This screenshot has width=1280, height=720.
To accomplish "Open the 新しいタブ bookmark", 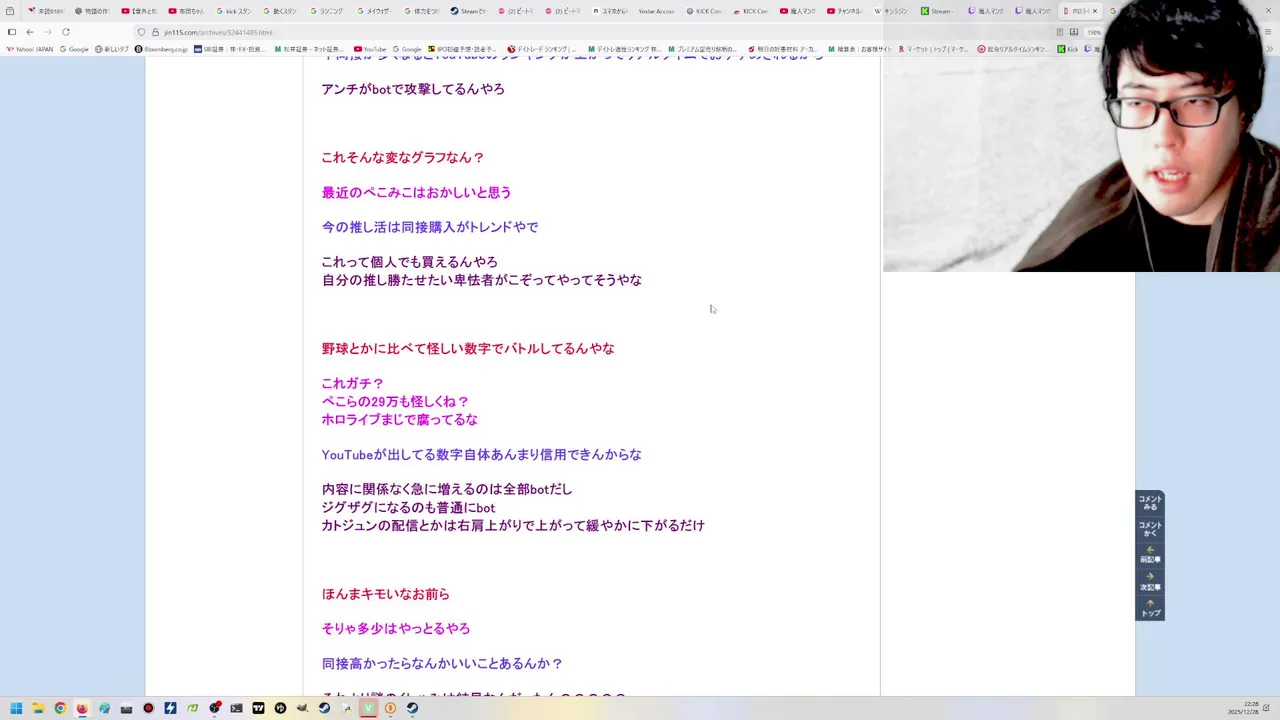I will [112, 49].
